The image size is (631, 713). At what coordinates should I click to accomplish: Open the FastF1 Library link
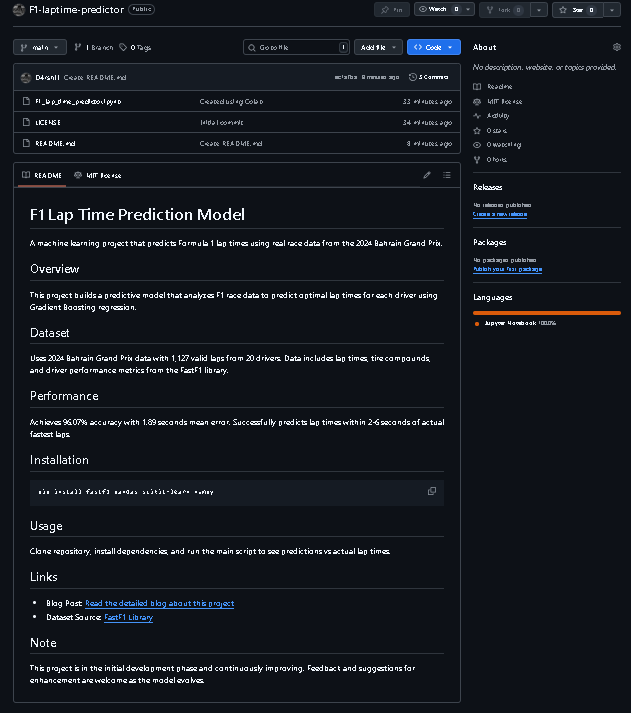[x=129, y=618]
